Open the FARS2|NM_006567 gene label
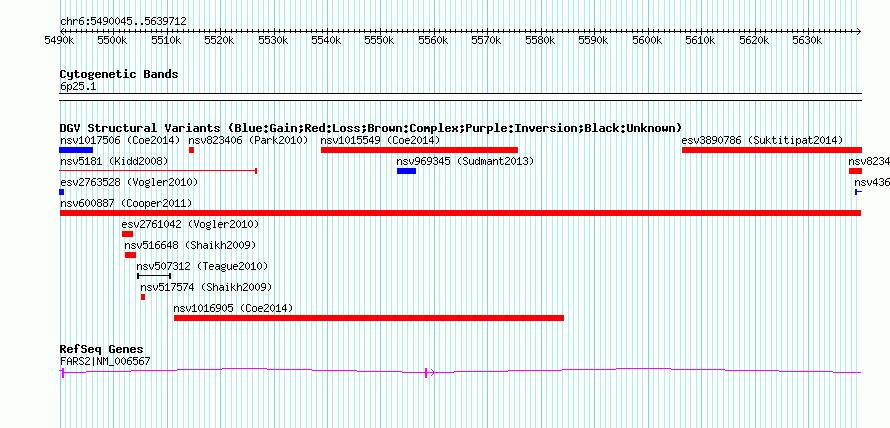 coord(105,361)
